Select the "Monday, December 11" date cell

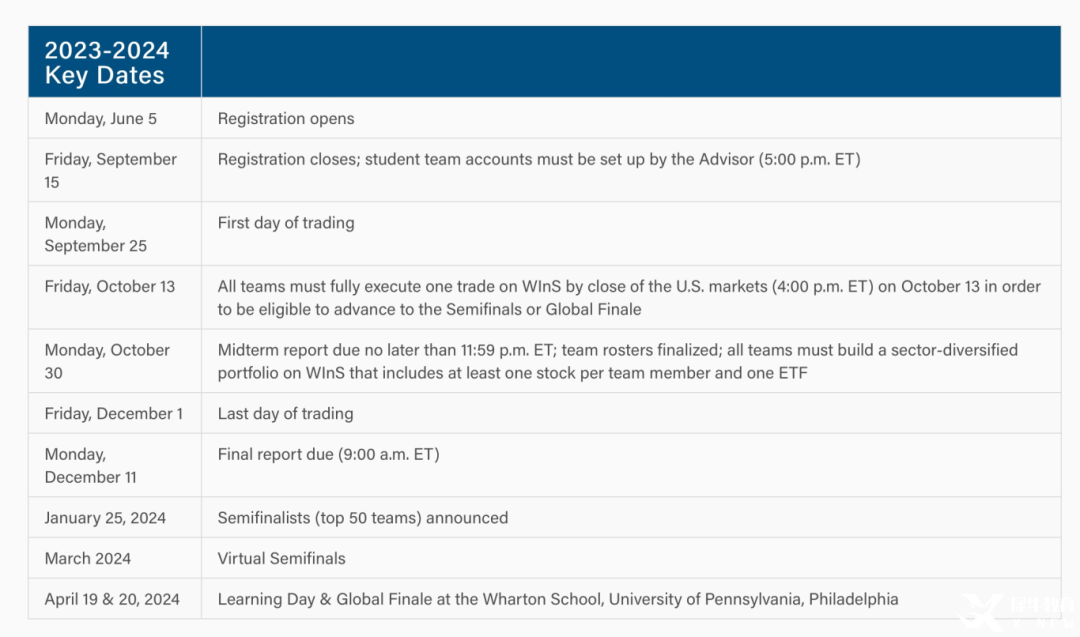pyautogui.click(x=91, y=466)
